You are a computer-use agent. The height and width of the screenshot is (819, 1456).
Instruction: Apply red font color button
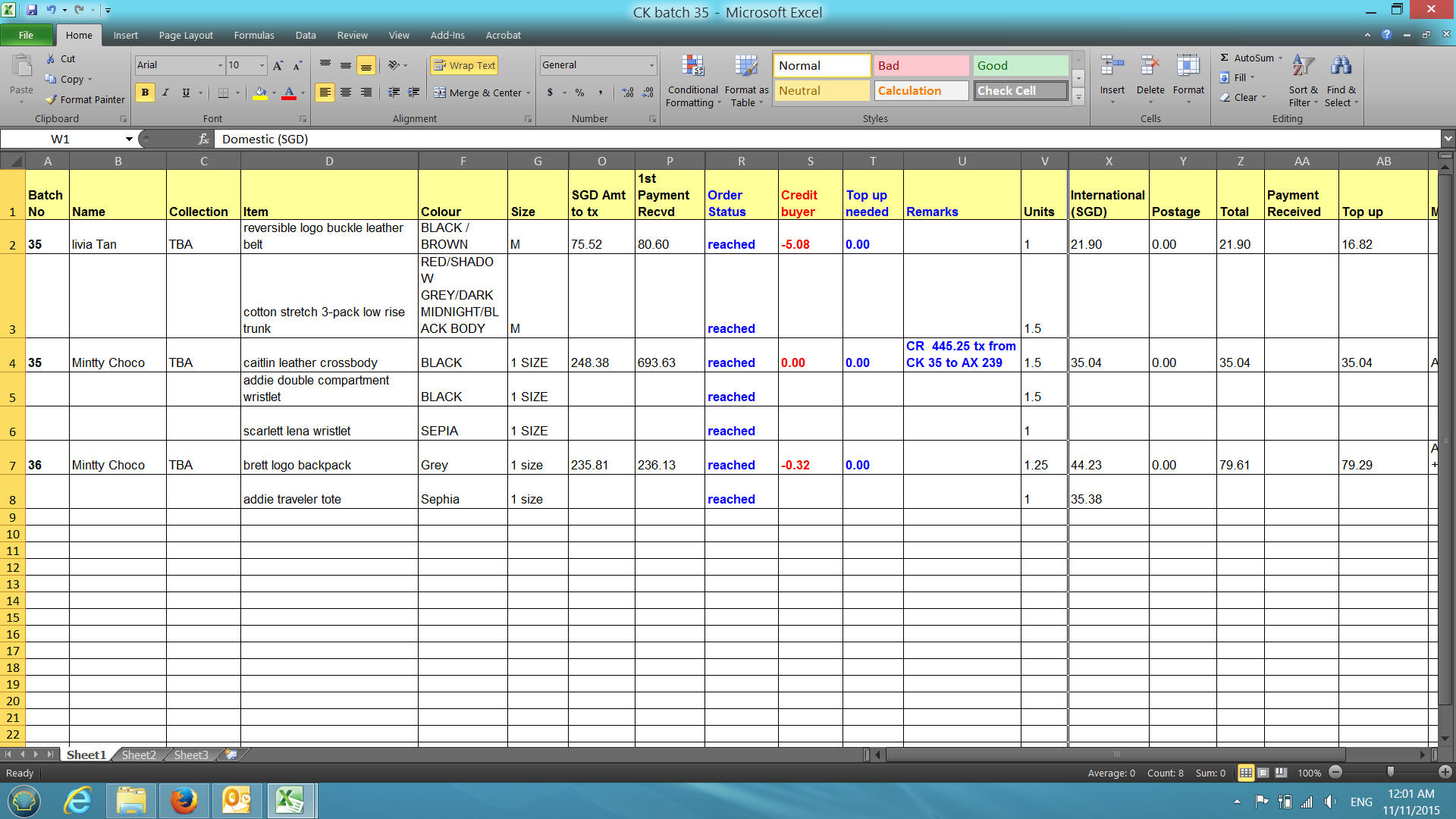click(x=289, y=93)
